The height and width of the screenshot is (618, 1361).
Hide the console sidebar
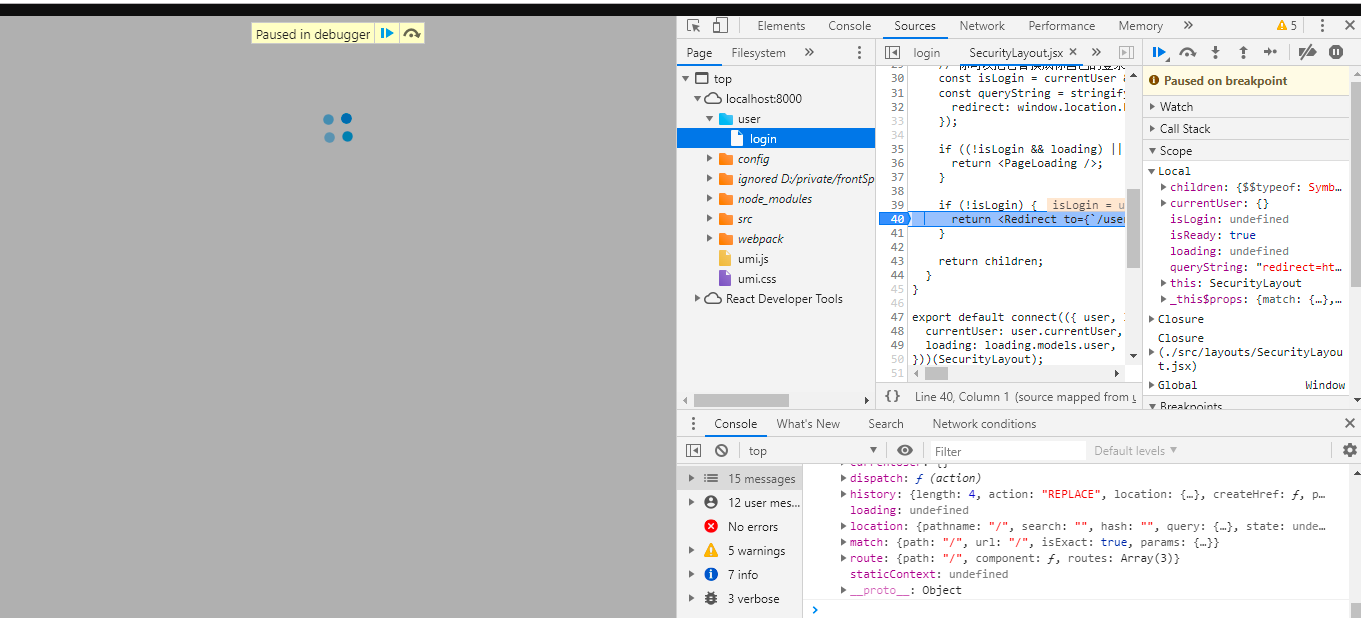(693, 451)
